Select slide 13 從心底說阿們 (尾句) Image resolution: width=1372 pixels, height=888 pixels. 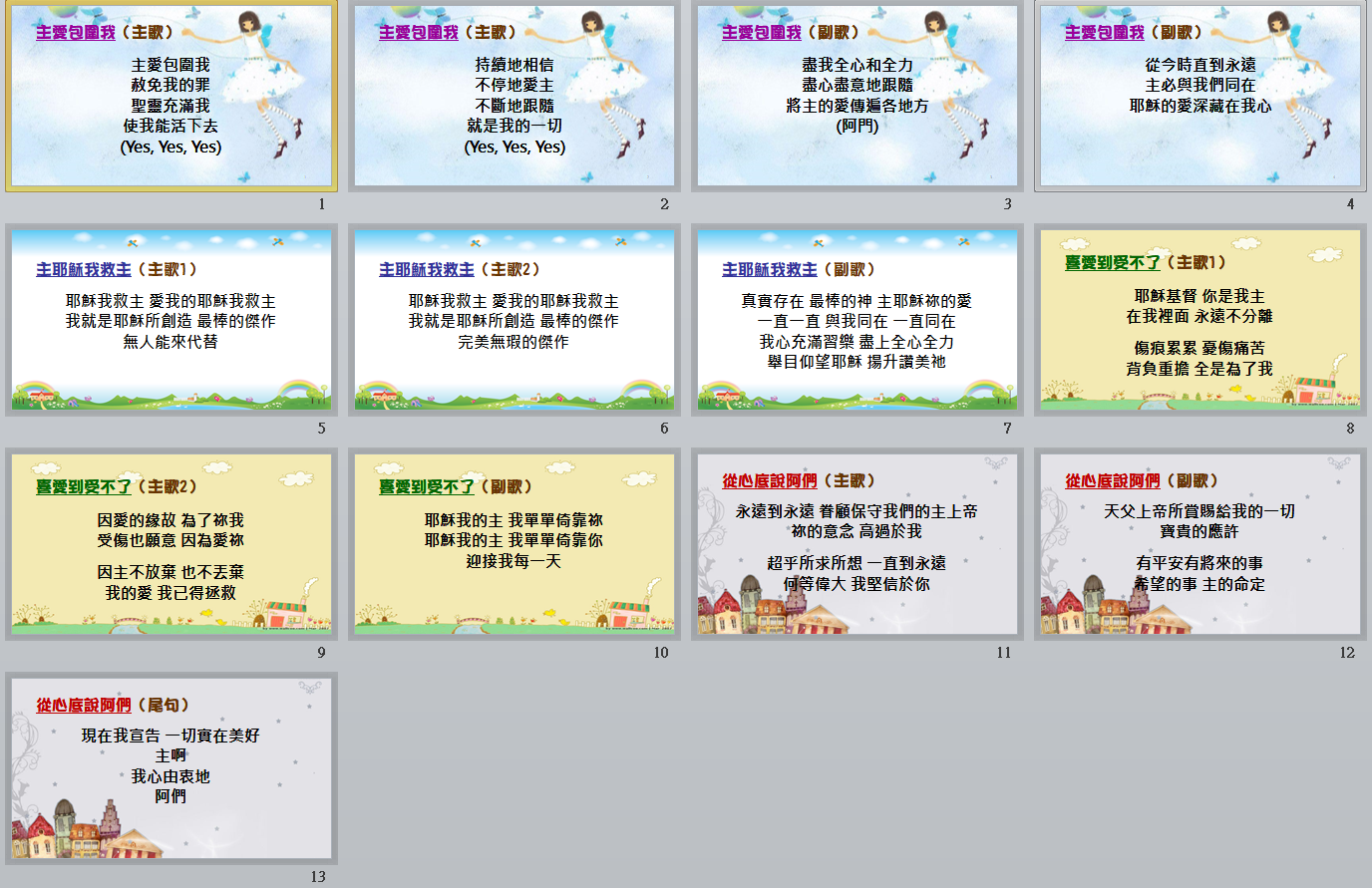click(171, 769)
